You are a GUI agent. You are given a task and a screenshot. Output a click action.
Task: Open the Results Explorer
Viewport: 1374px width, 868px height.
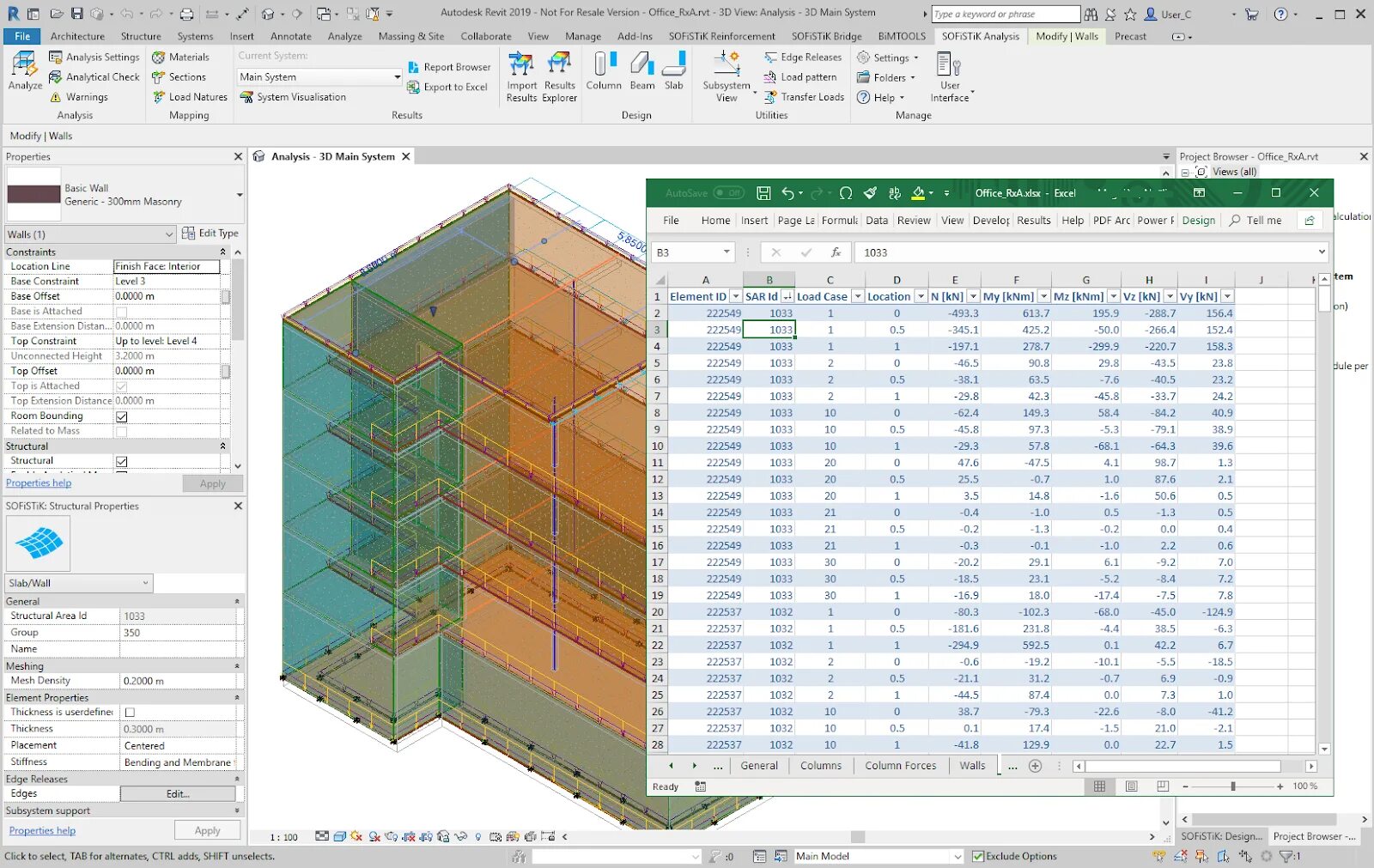tap(560, 76)
